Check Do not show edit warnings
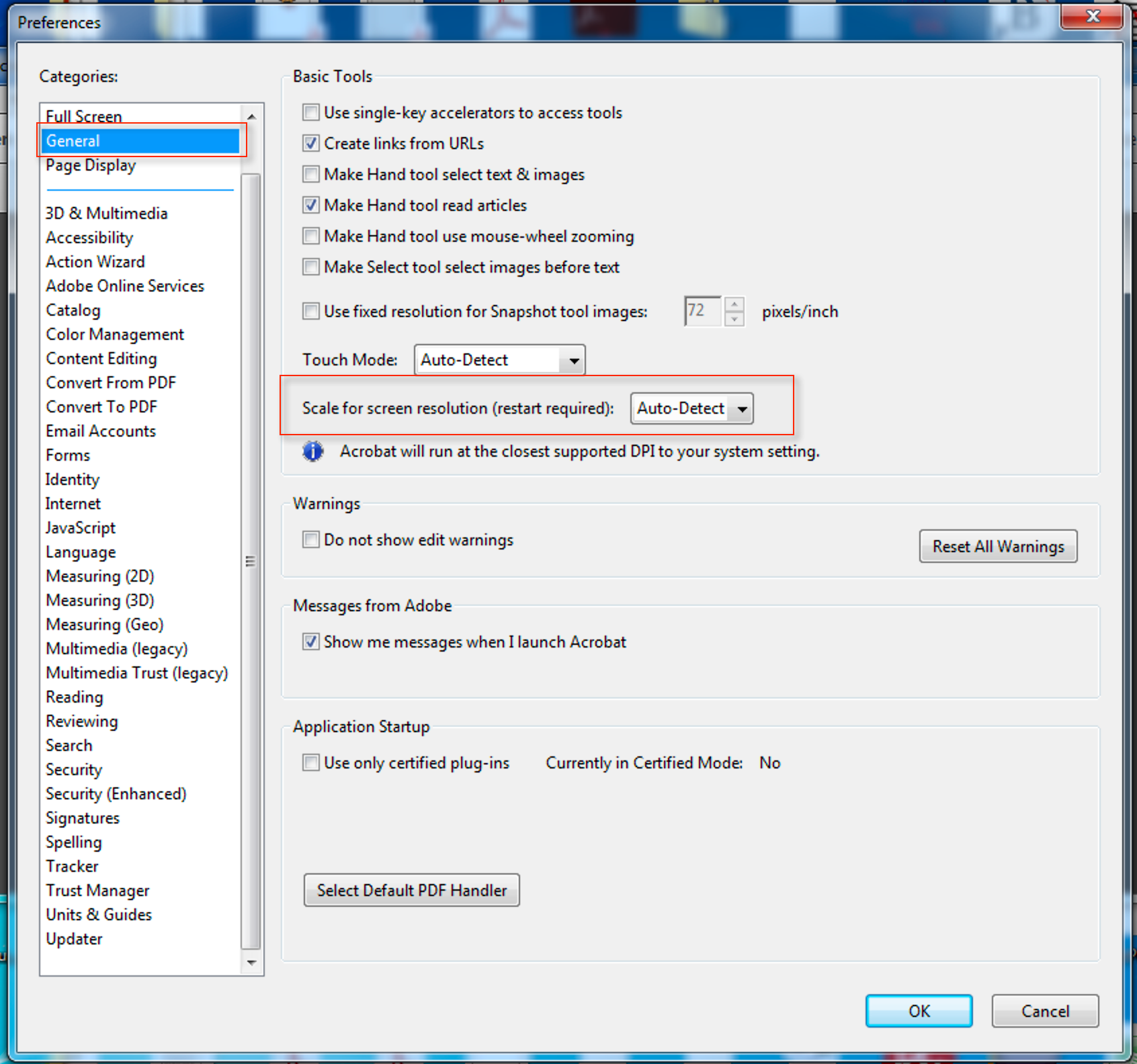 (310, 539)
